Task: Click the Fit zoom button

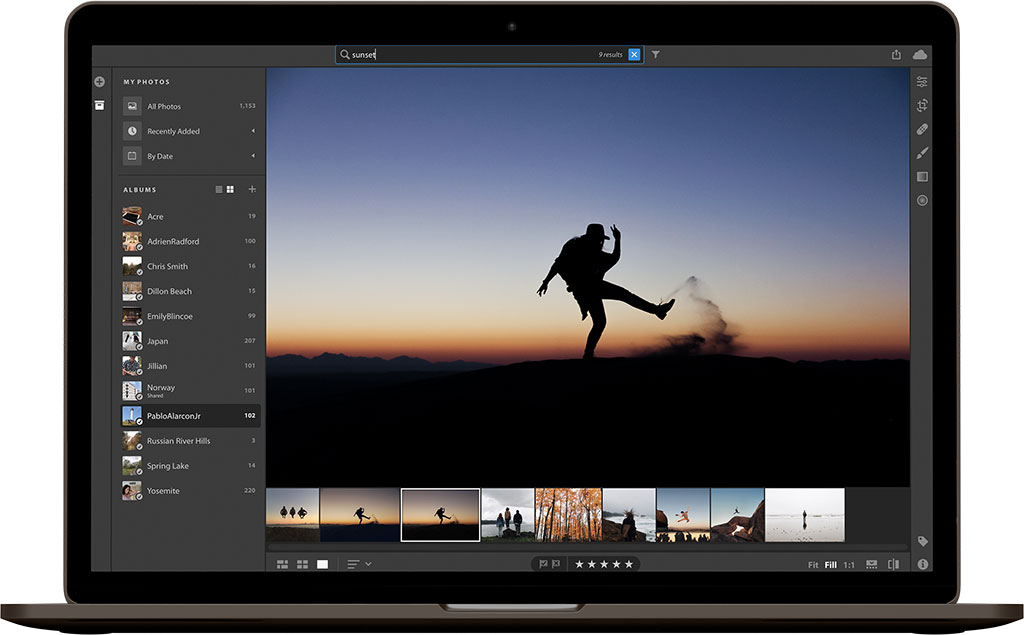Action: 813,565
